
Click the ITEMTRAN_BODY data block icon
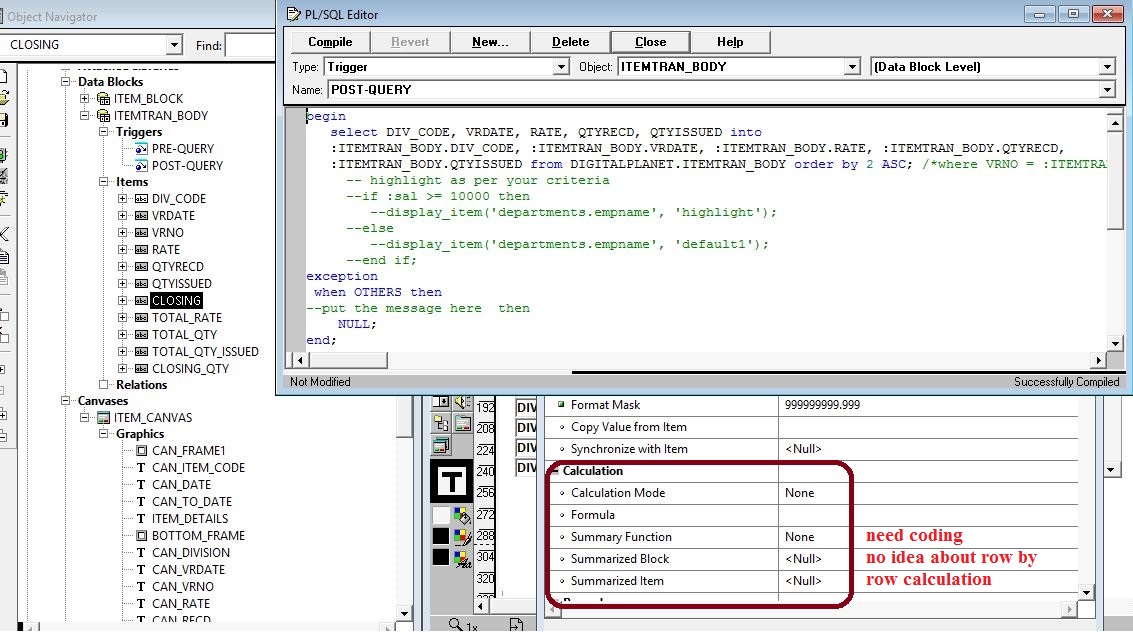103,116
